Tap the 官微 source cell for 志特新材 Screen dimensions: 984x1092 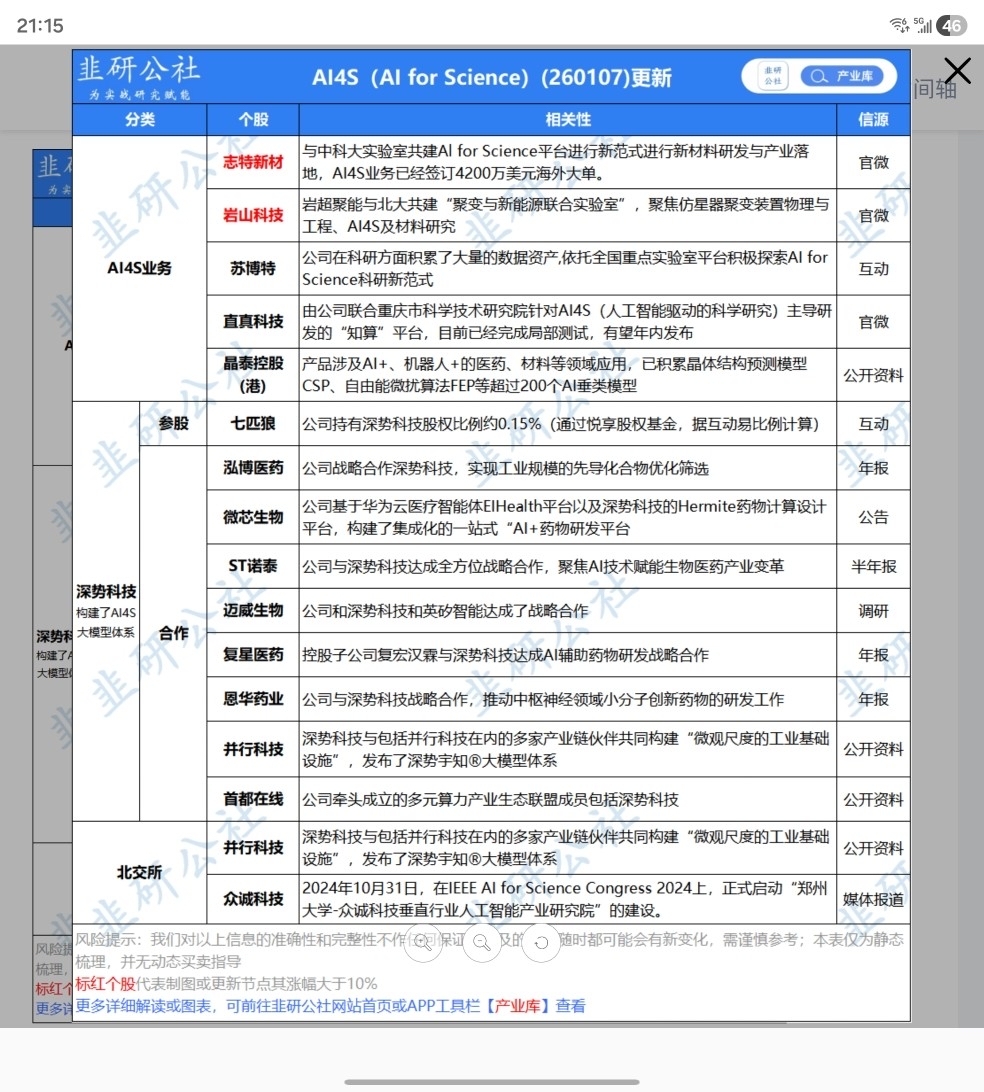873,162
